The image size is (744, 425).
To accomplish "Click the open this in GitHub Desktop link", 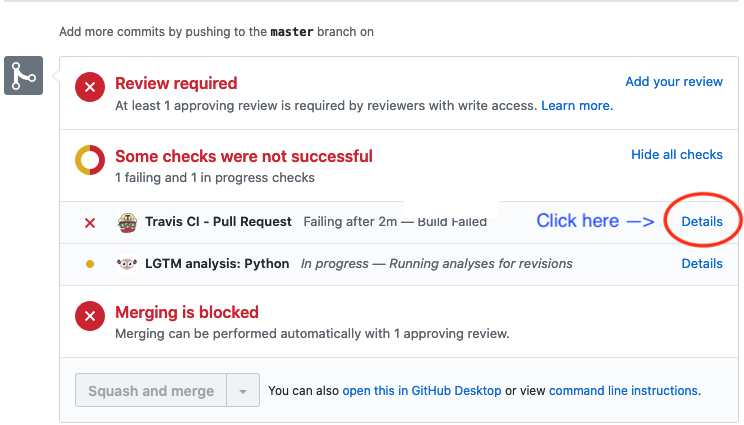I will coord(421,391).
